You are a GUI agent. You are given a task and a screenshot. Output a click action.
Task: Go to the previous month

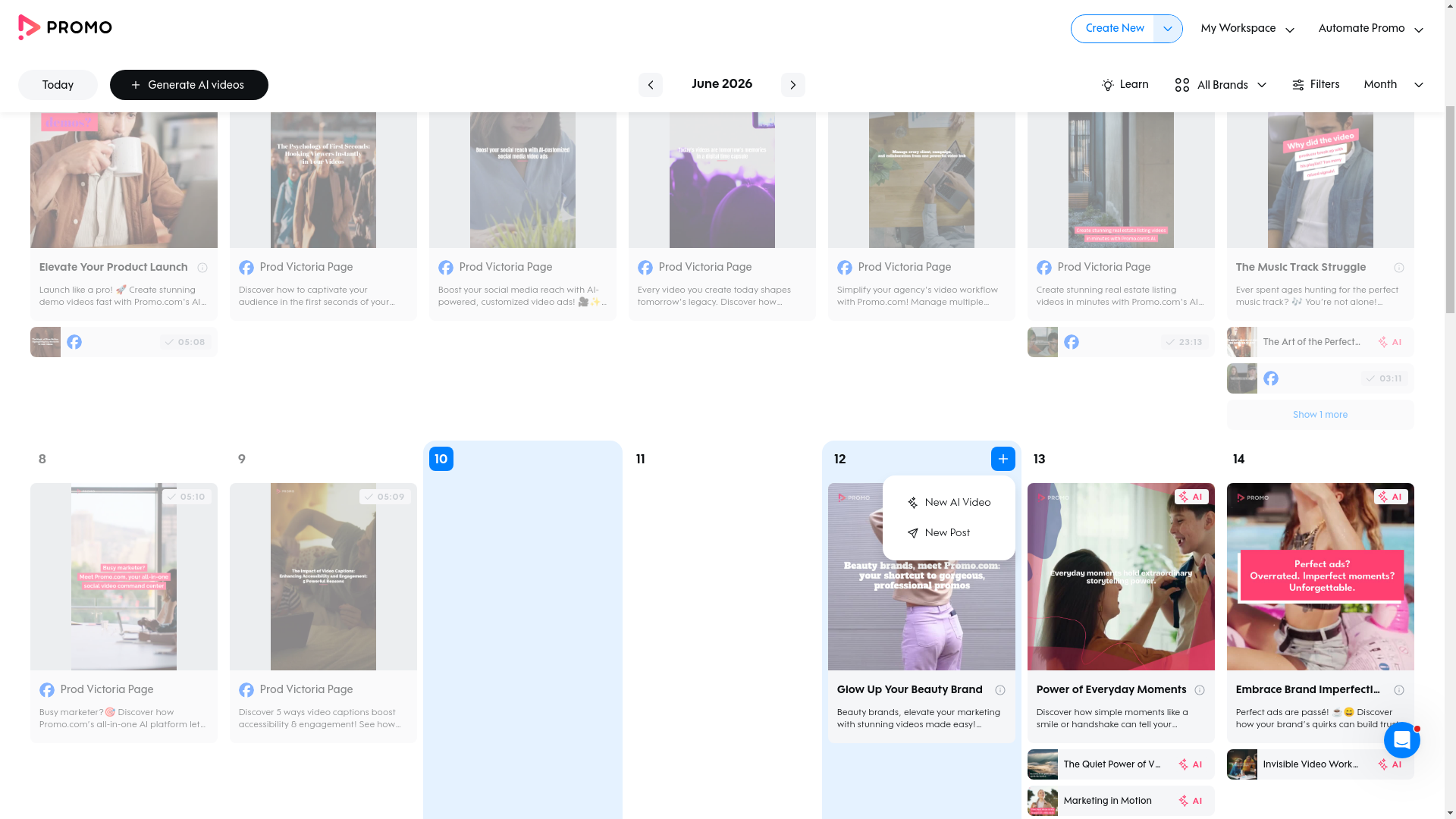point(650,85)
